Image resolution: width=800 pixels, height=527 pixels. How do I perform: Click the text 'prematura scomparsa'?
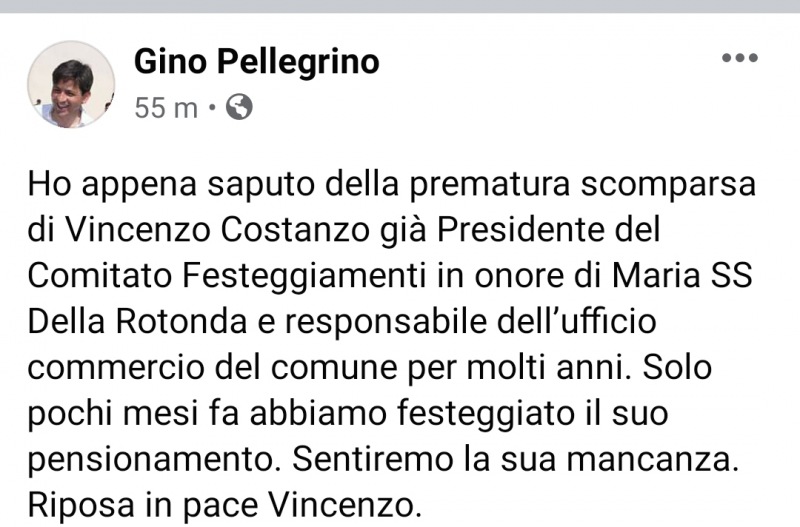599,187
